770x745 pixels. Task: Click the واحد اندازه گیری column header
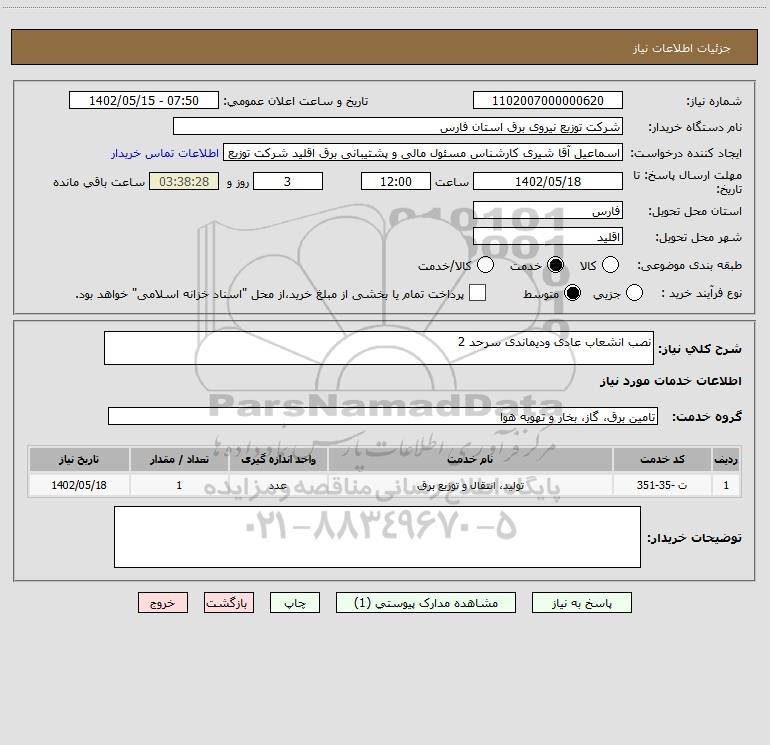pos(278,460)
